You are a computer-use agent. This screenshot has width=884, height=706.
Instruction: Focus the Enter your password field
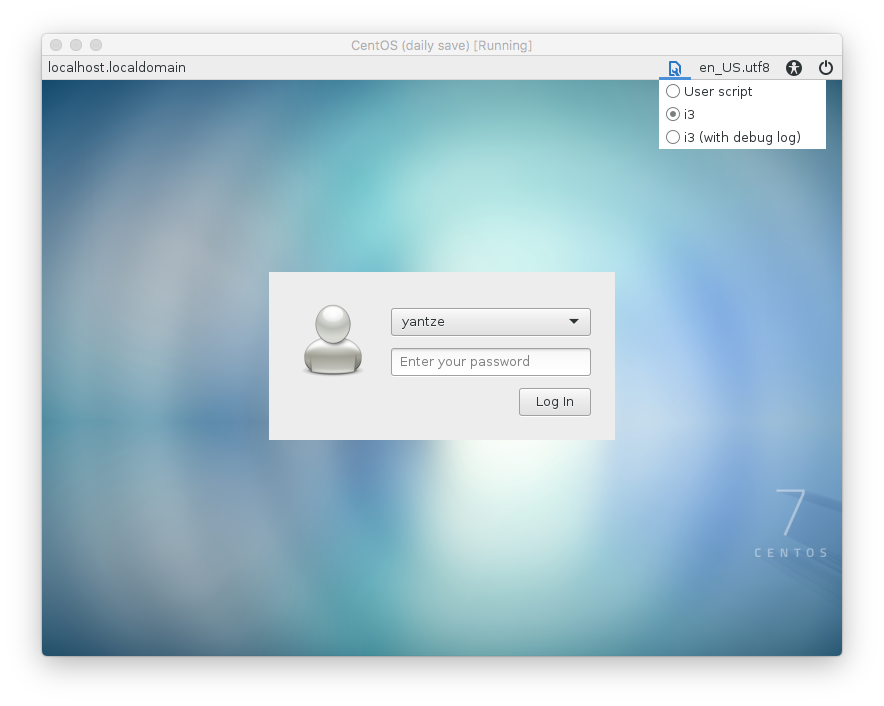pos(490,362)
